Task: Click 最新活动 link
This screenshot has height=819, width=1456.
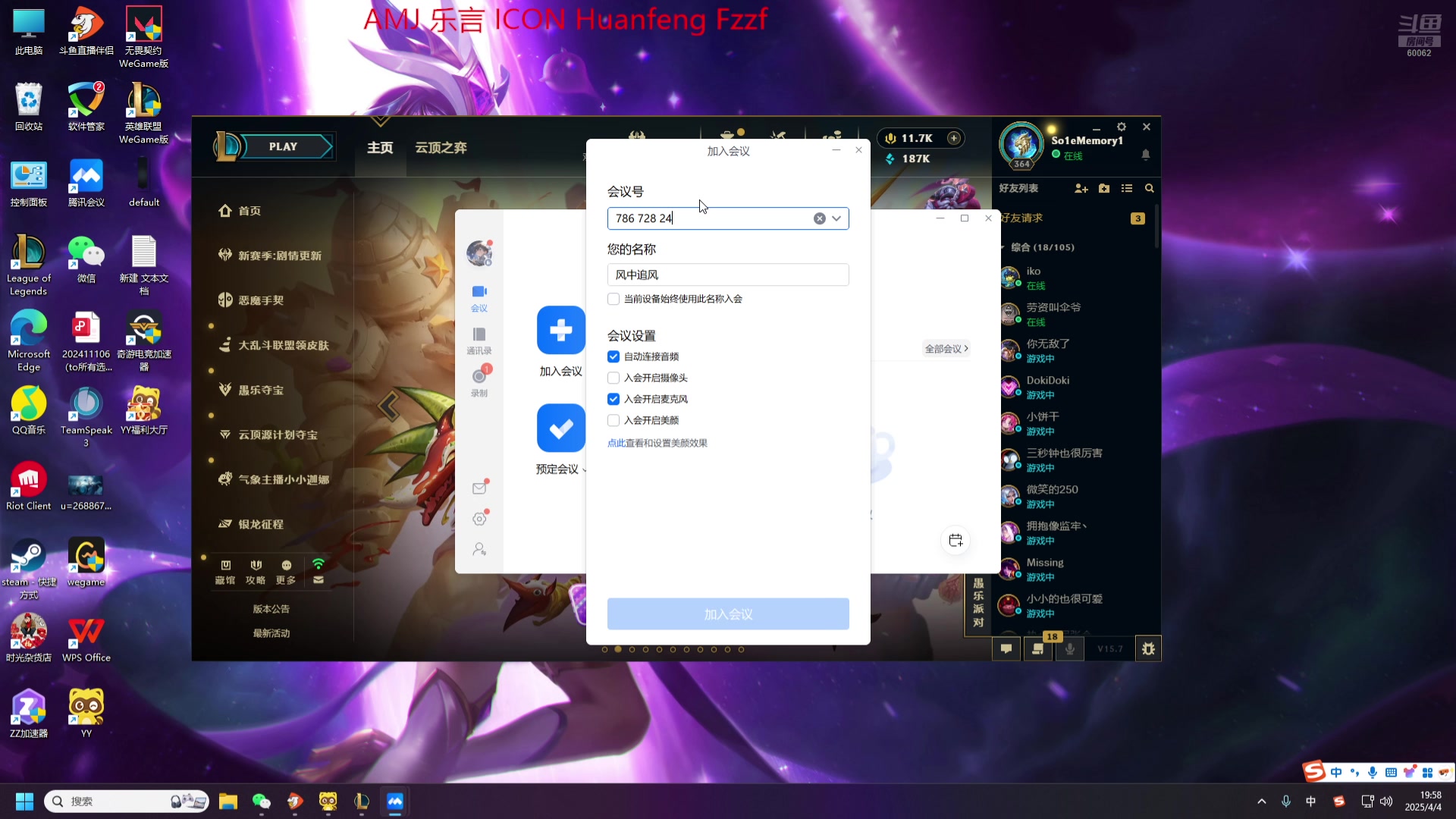Action: (271, 633)
